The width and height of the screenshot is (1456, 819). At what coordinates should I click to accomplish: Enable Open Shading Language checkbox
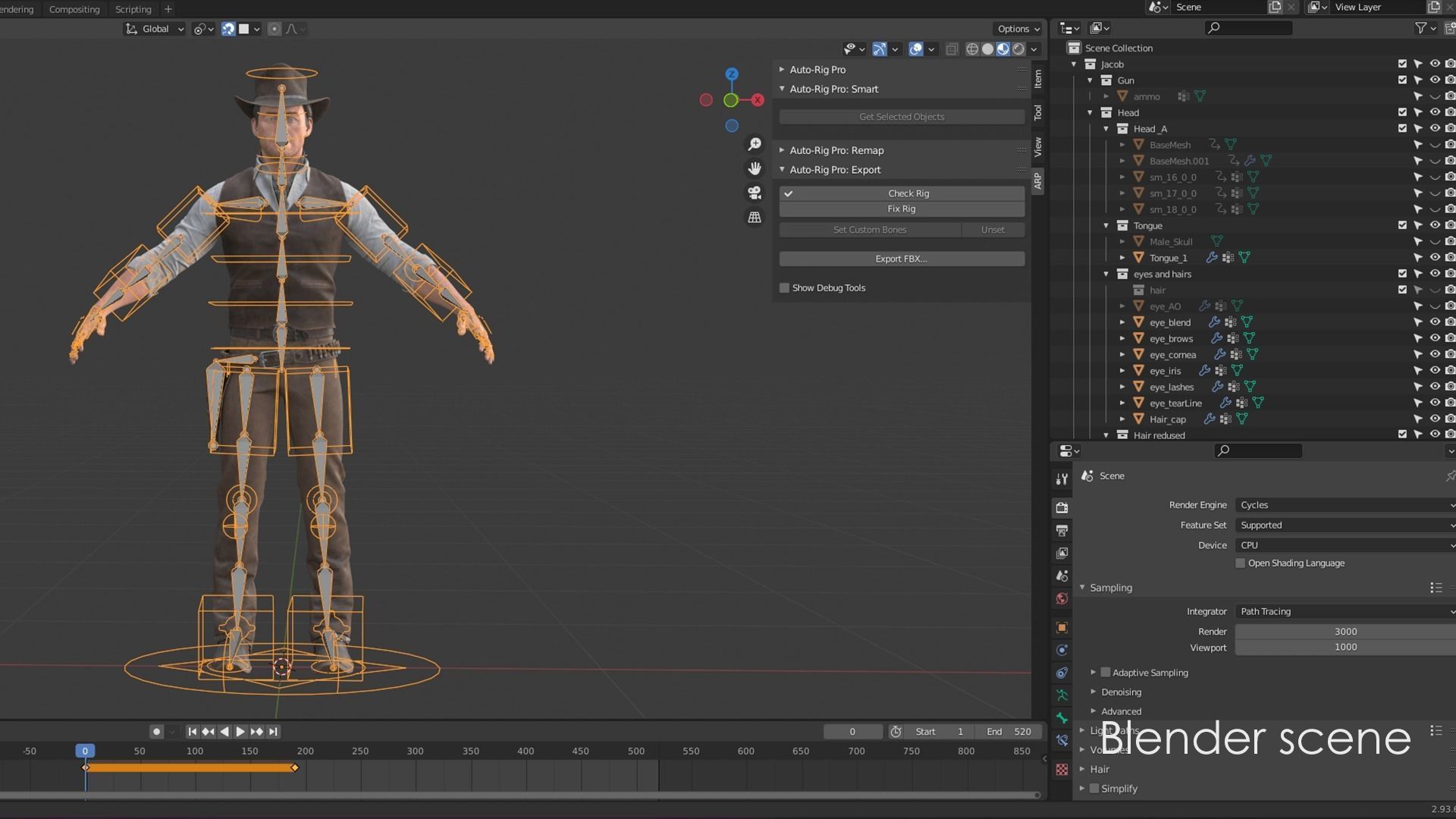[x=1241, y=563]
